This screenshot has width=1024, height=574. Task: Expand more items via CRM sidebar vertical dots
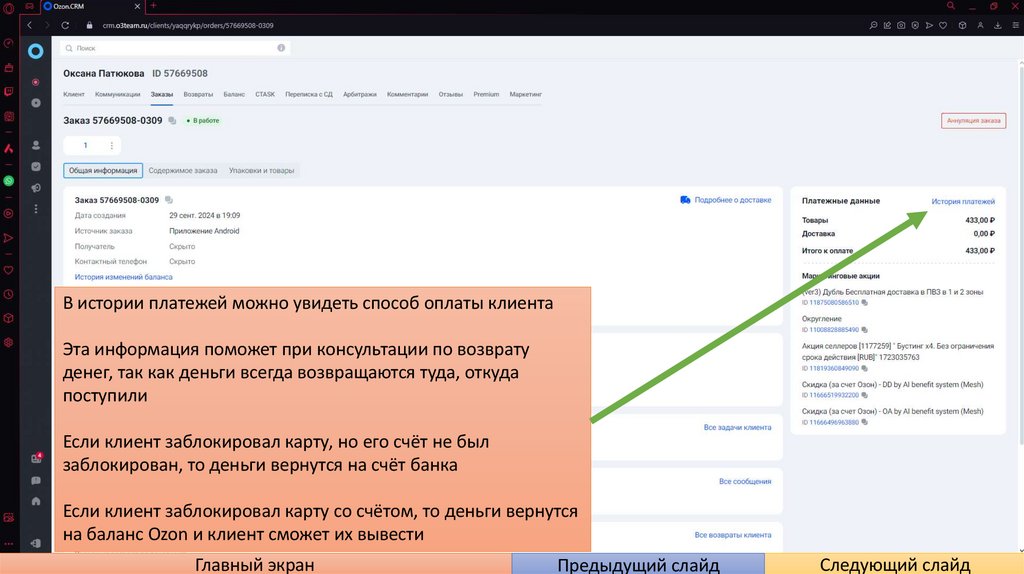coord(36,209)
